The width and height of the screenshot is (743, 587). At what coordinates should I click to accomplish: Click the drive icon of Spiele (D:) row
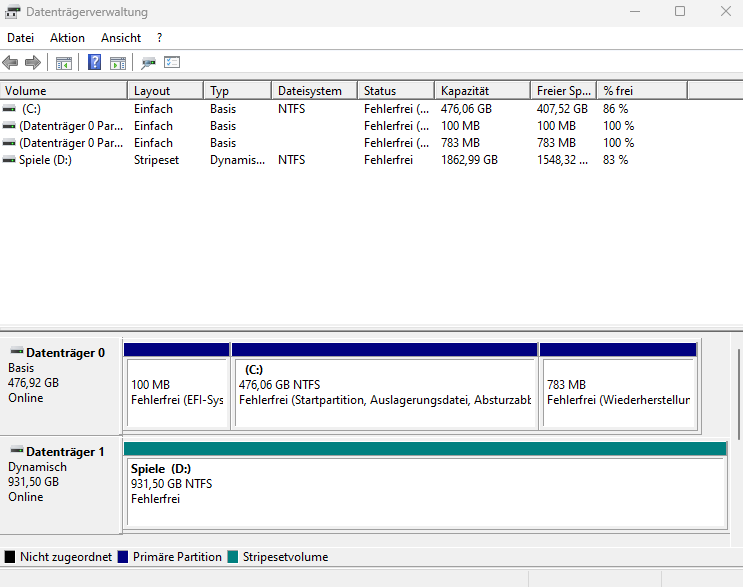[9, 160]
